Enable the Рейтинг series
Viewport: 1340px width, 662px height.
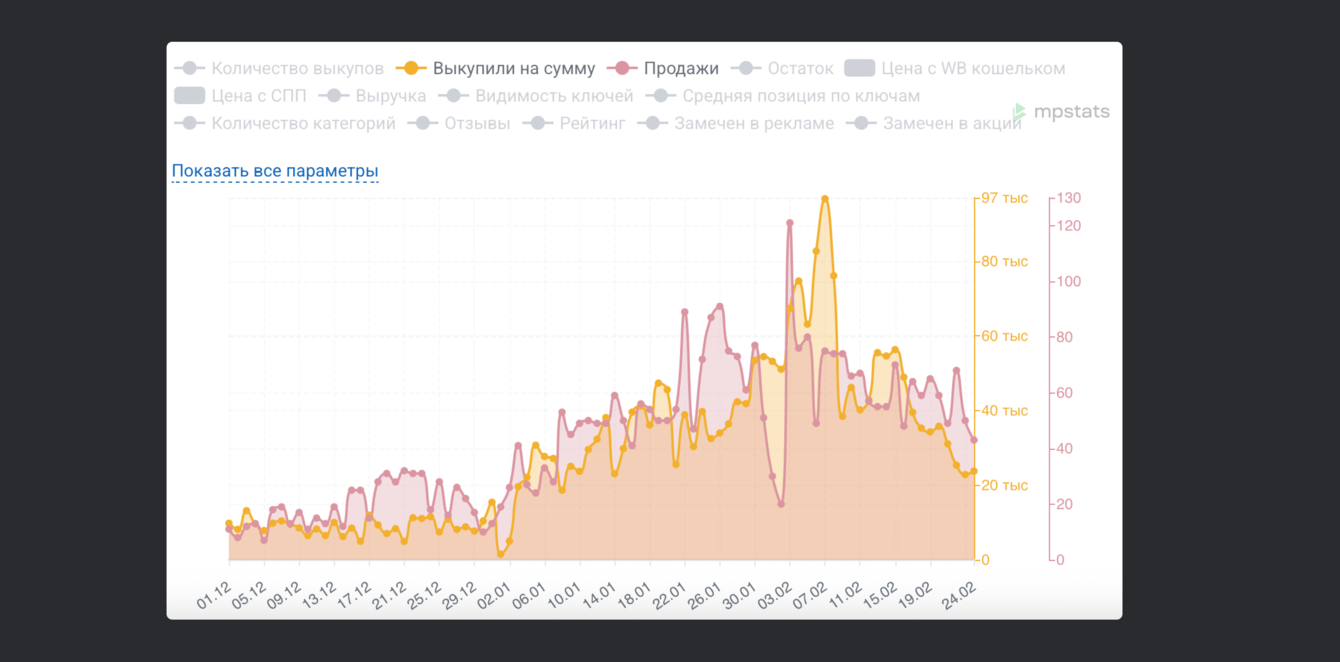(574, 123)
